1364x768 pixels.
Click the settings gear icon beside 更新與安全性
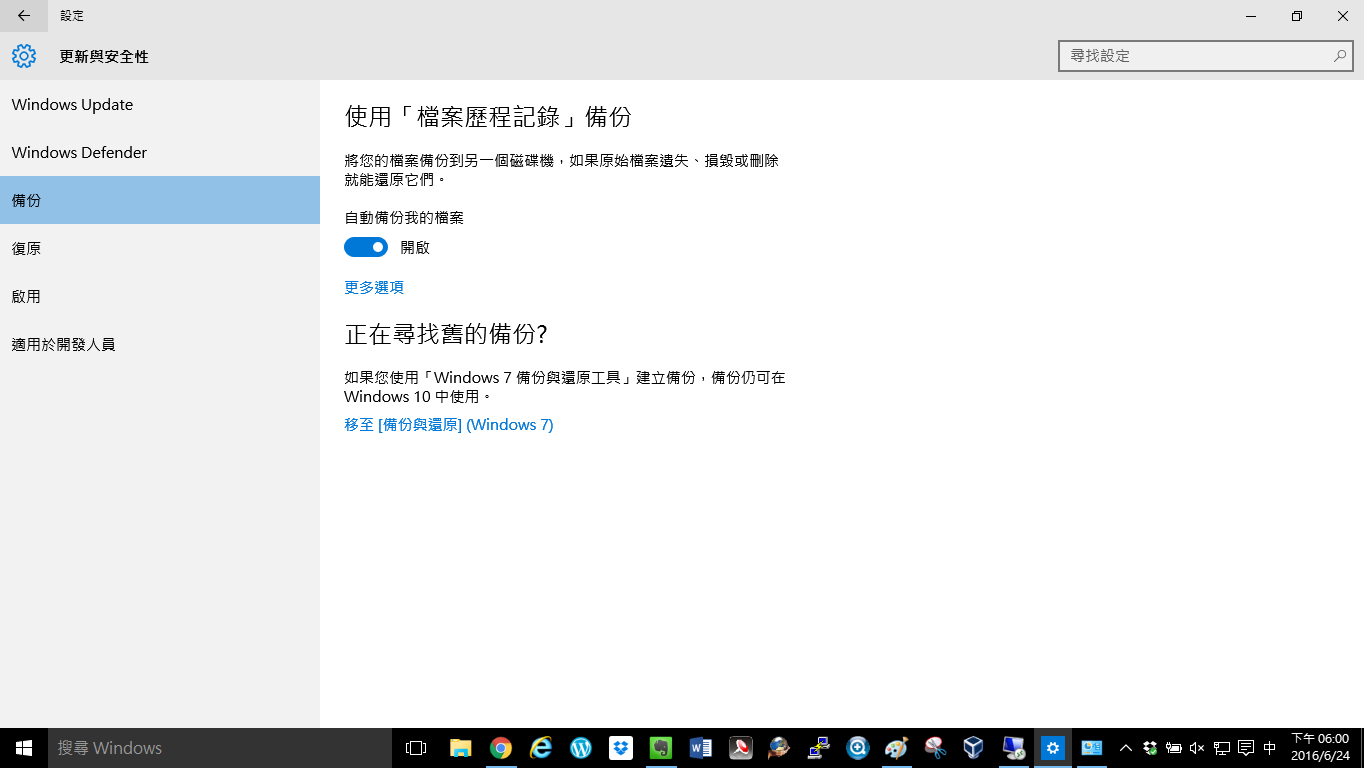click(24, 56)
